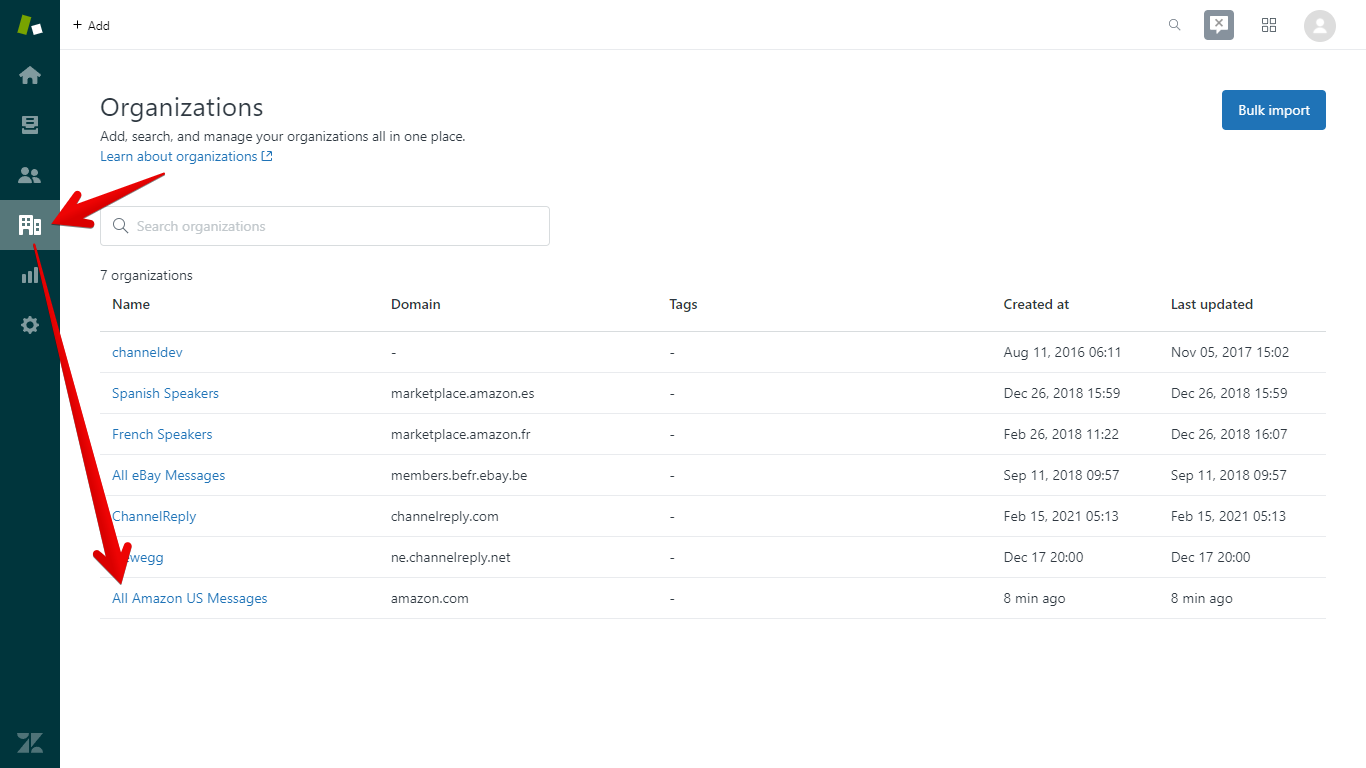The width and height of the screenshot is (1366, 768).
Task: Click the Zendesk logo at sidebar bottom
Action: 30,742
